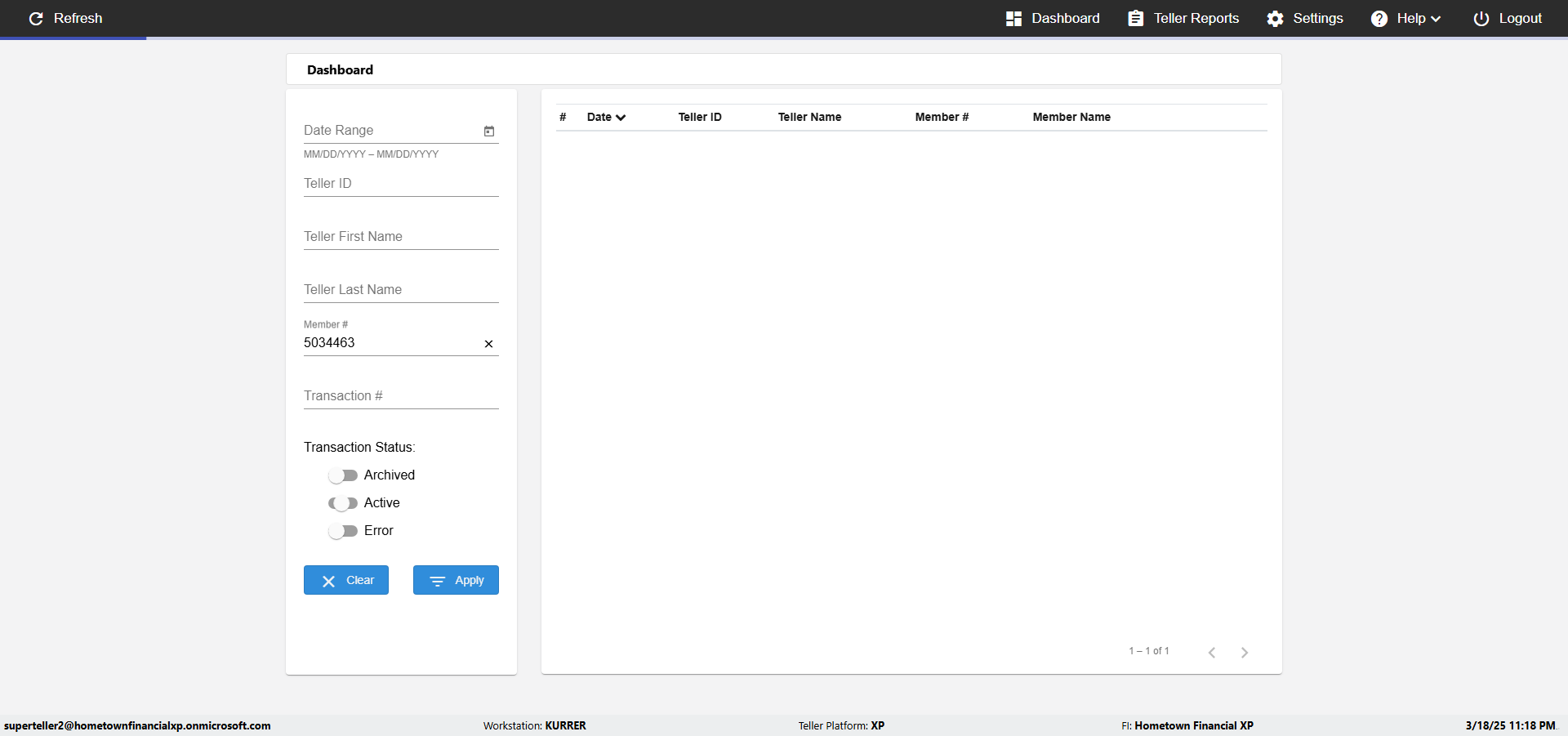Click the Member # column header
This screenshot has width=1568, height=736.
[x=942, y=117]
